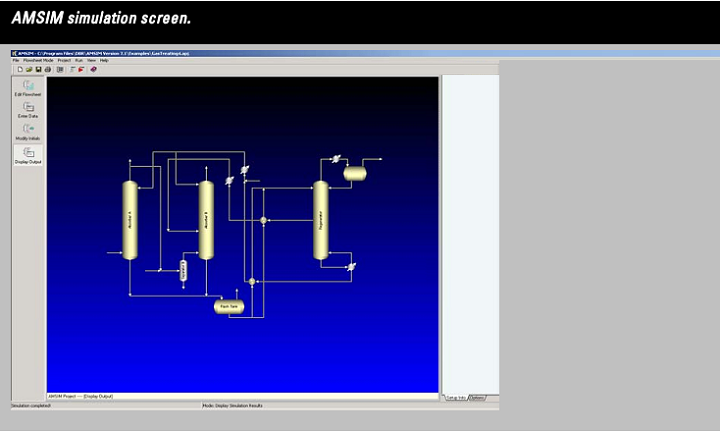Select the Absorber A column
The height and width of the screenshot is (432, 720).
pos(130,220)
